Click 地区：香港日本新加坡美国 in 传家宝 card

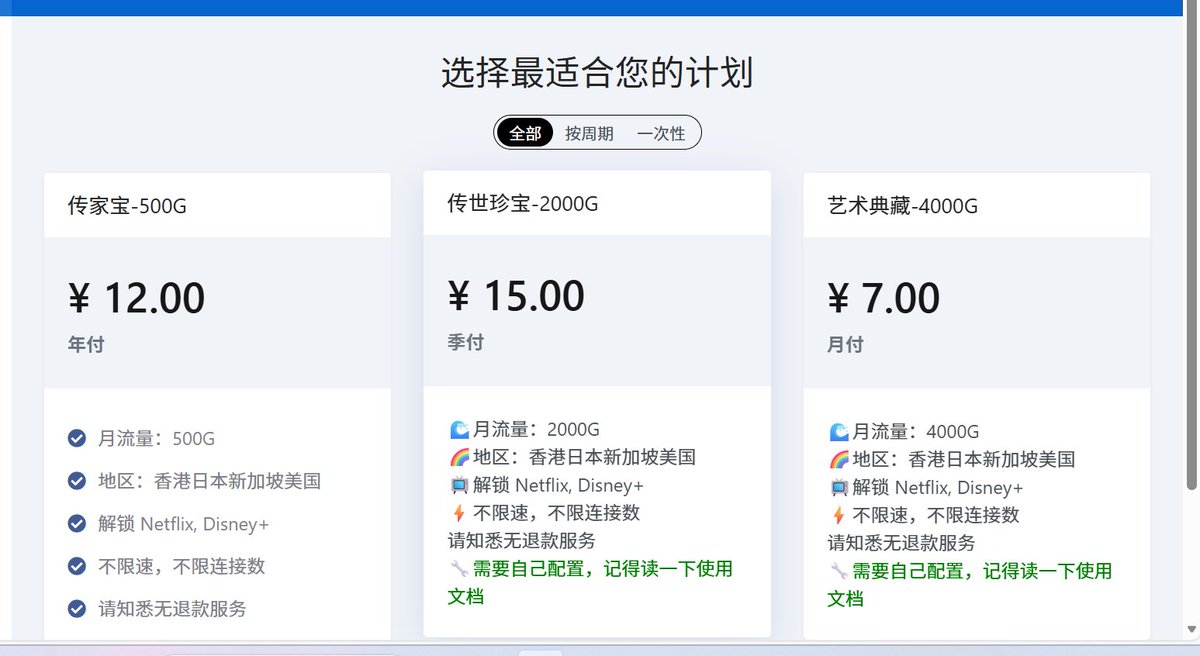[x=209, y=481]
